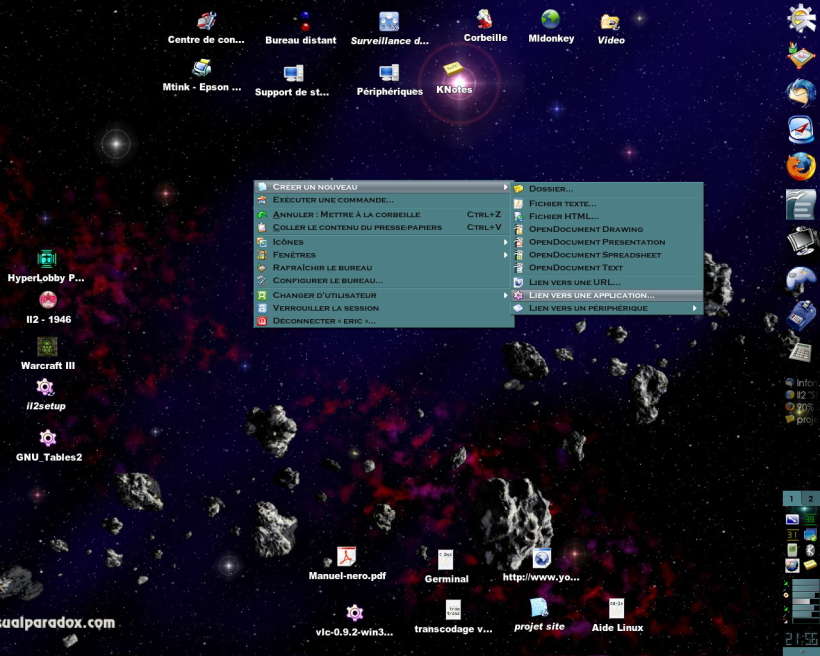Open the Germinal document icon
The height and width of the screenshot is (656, 820).
coord(446,560)
